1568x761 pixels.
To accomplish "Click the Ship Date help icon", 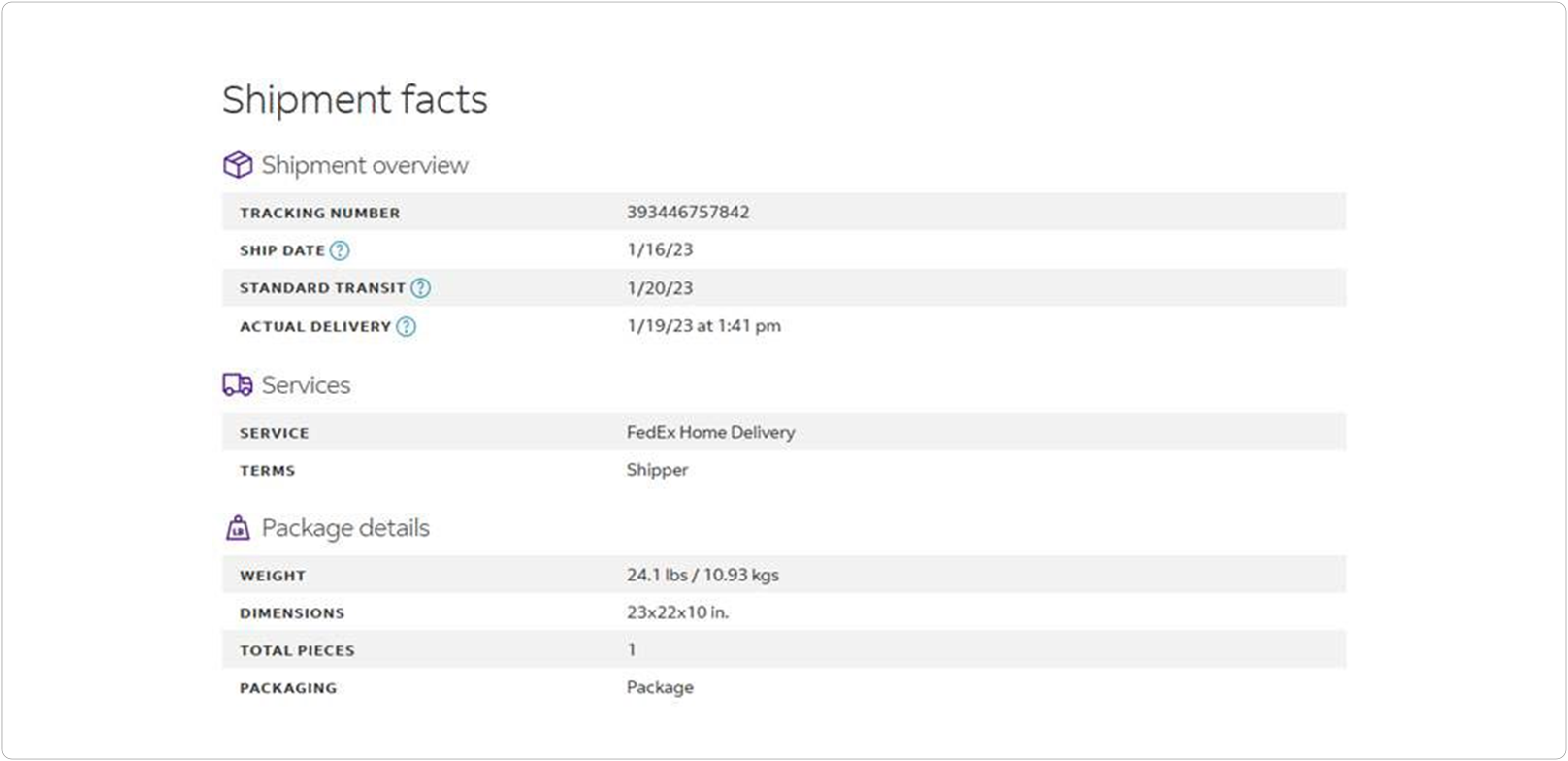I will pyautogui.click(x=339, y=250).
